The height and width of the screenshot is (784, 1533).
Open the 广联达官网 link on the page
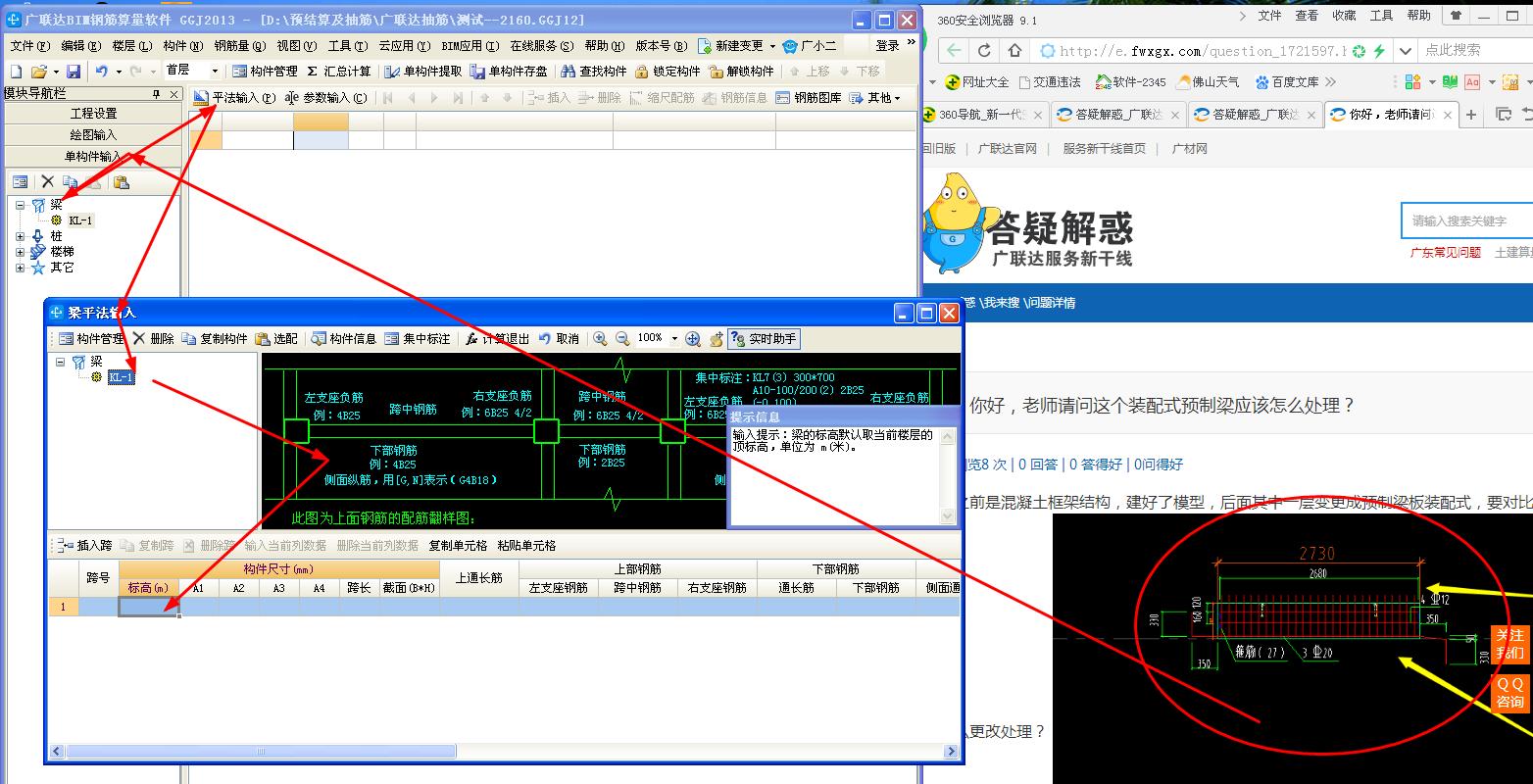(1007, 149)
